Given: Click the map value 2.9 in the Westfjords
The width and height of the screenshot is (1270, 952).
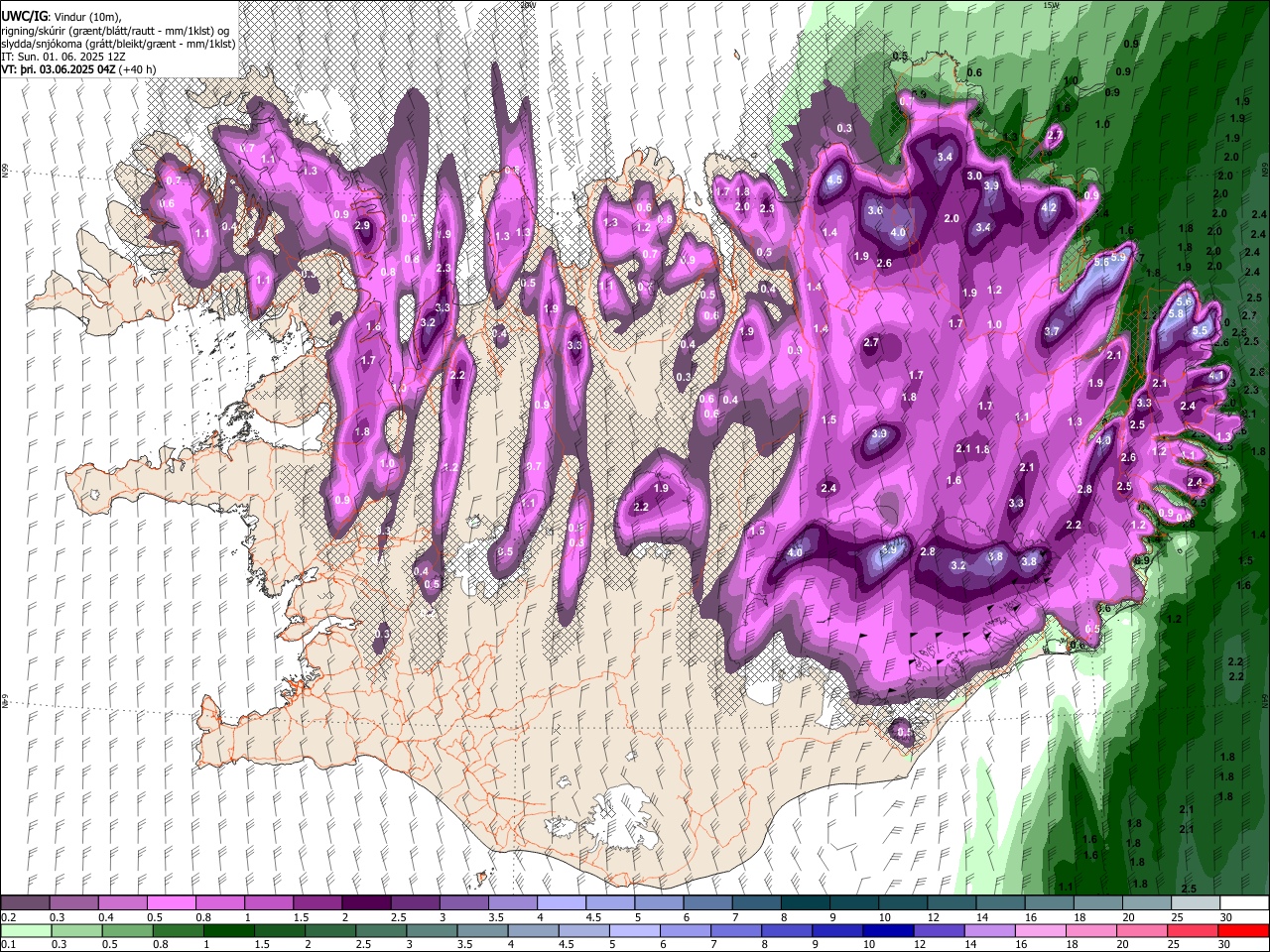Looking at the screenshot, I should [x=362, y=226].
